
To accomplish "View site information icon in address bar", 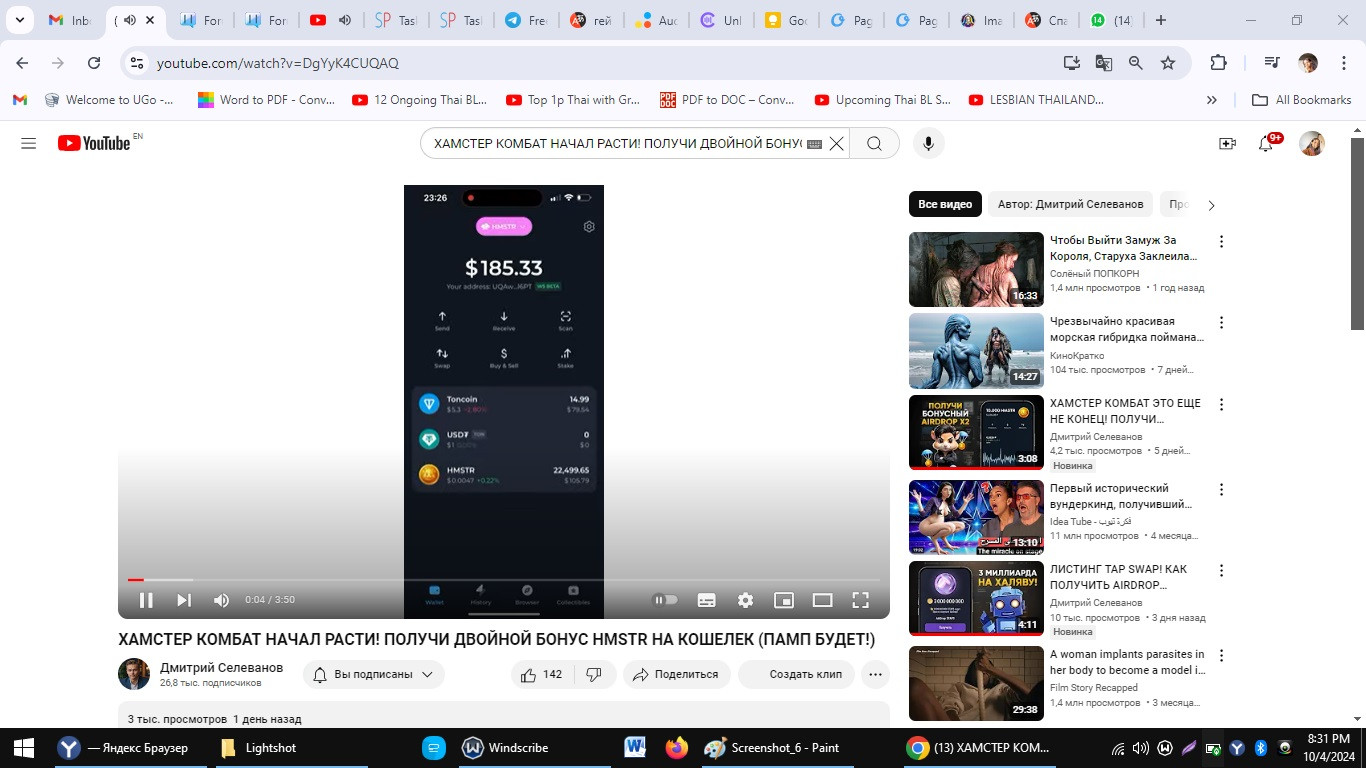I will (x=137, y=63).
